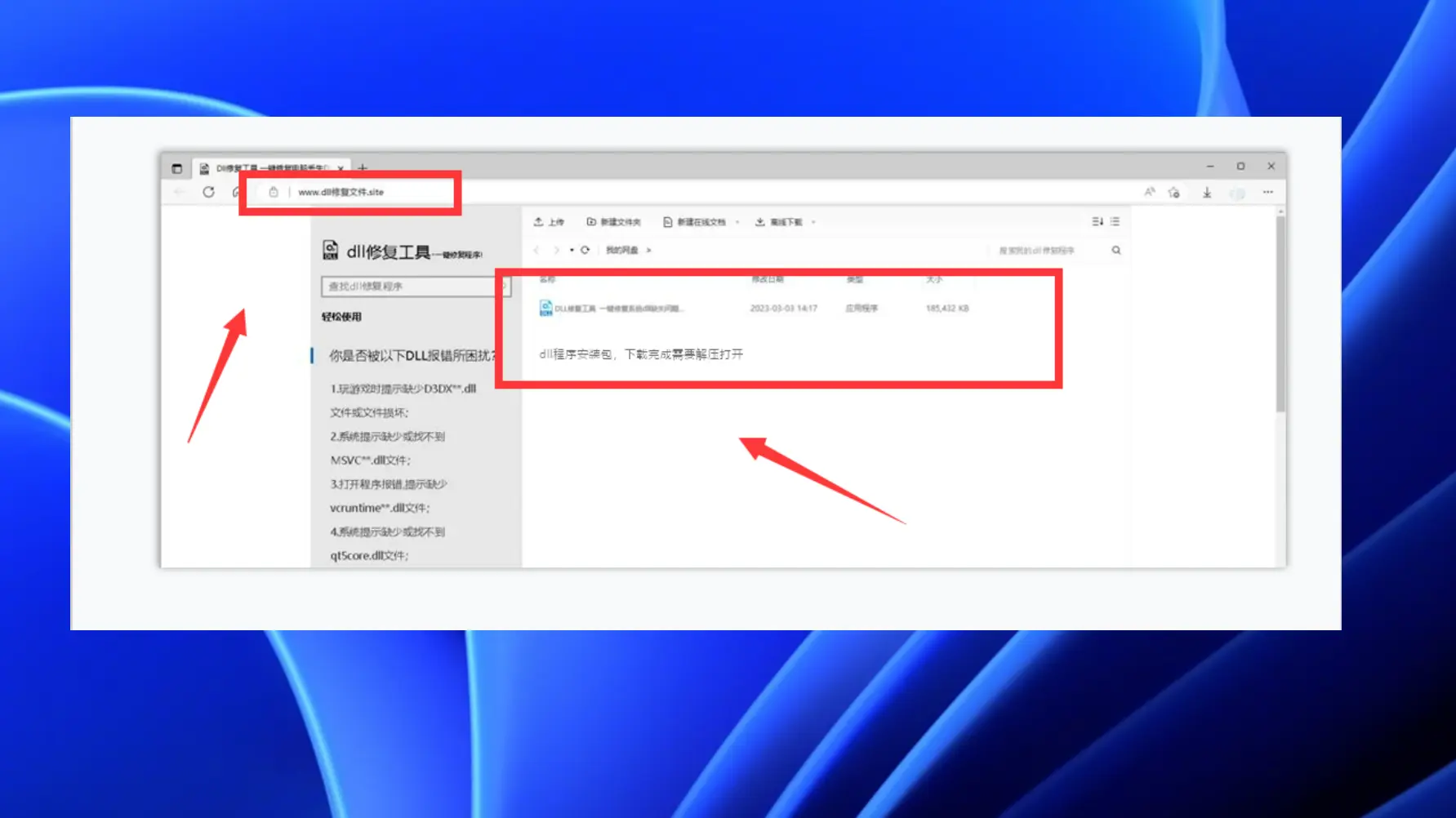This screenshot has height=818, width=1456.
Task: Click the qt5core.dll文件 text line
Action: click(x=369, y=556)
